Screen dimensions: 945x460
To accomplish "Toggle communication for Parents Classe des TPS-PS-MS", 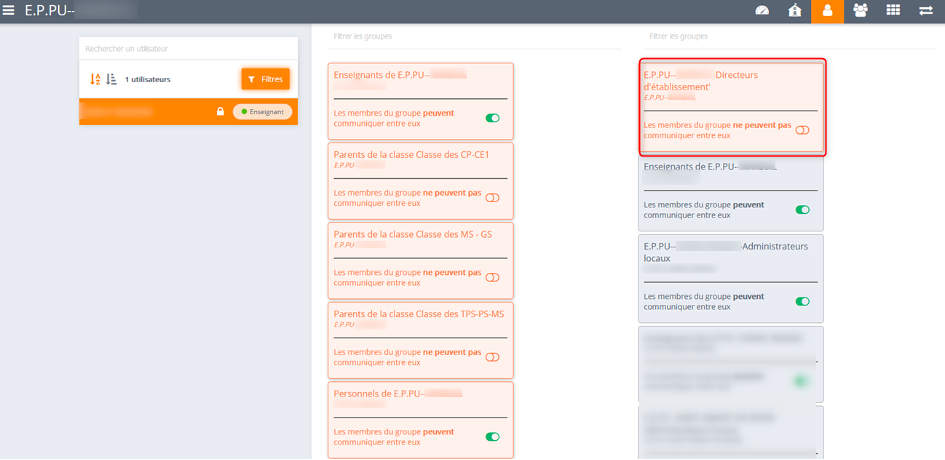I will tap(492, 357).
